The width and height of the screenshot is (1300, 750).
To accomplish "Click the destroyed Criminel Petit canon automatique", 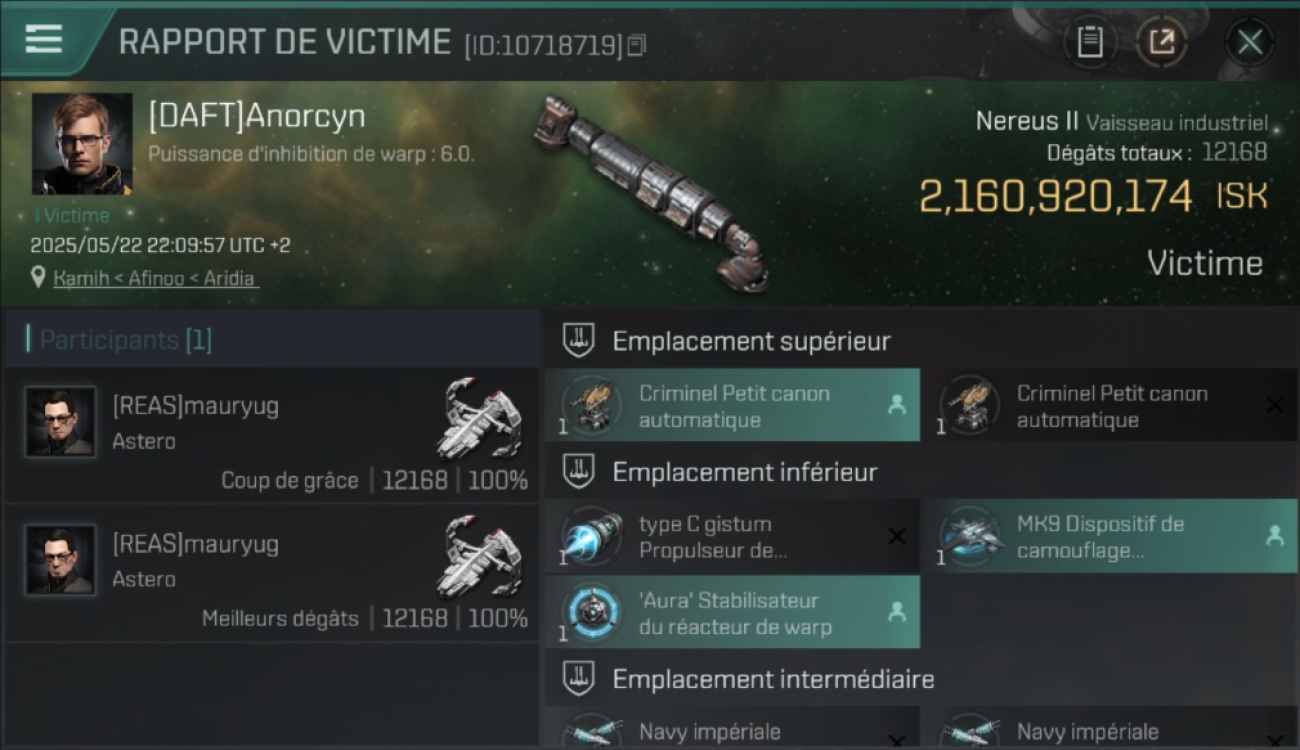I will point(1111,405).
